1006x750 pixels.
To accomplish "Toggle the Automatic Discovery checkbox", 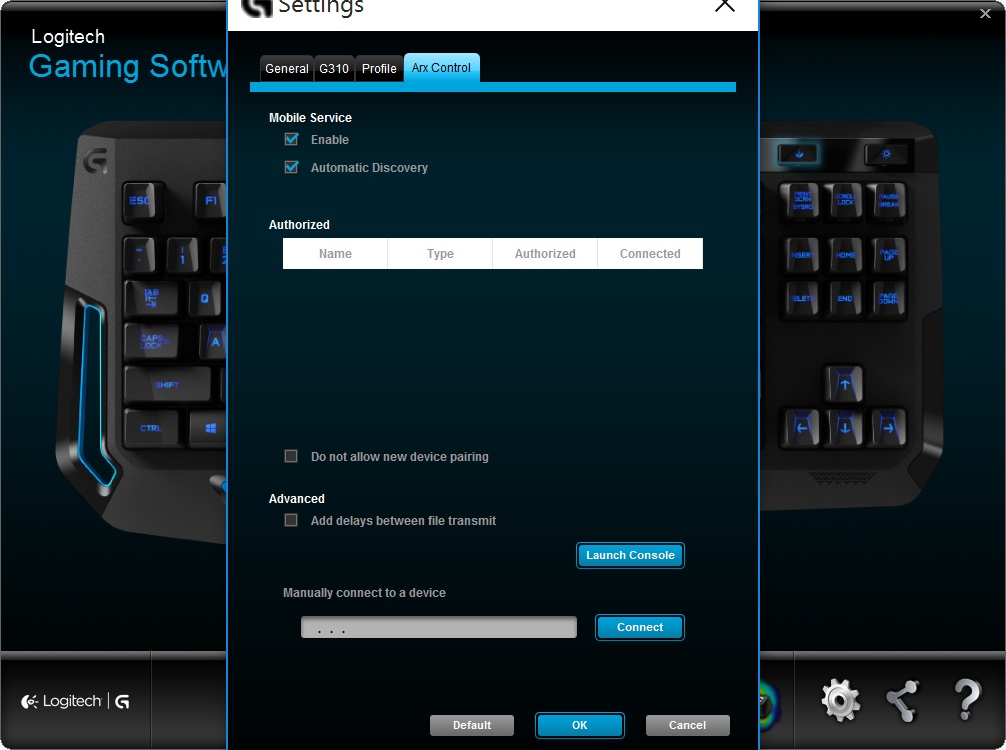I will click(x=291, y=167).
